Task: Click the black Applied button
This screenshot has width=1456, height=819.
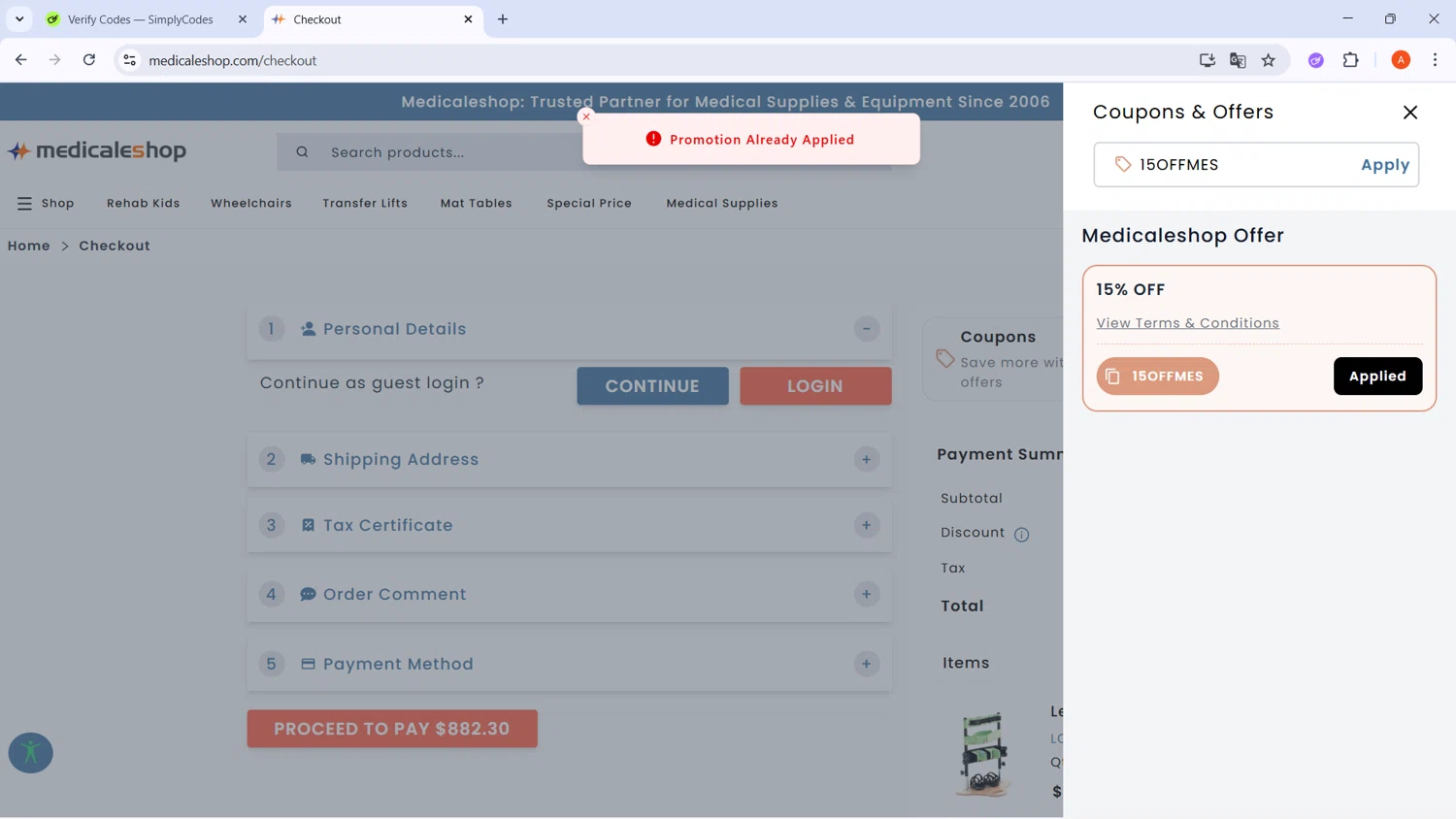Action: pos(1377,377)
